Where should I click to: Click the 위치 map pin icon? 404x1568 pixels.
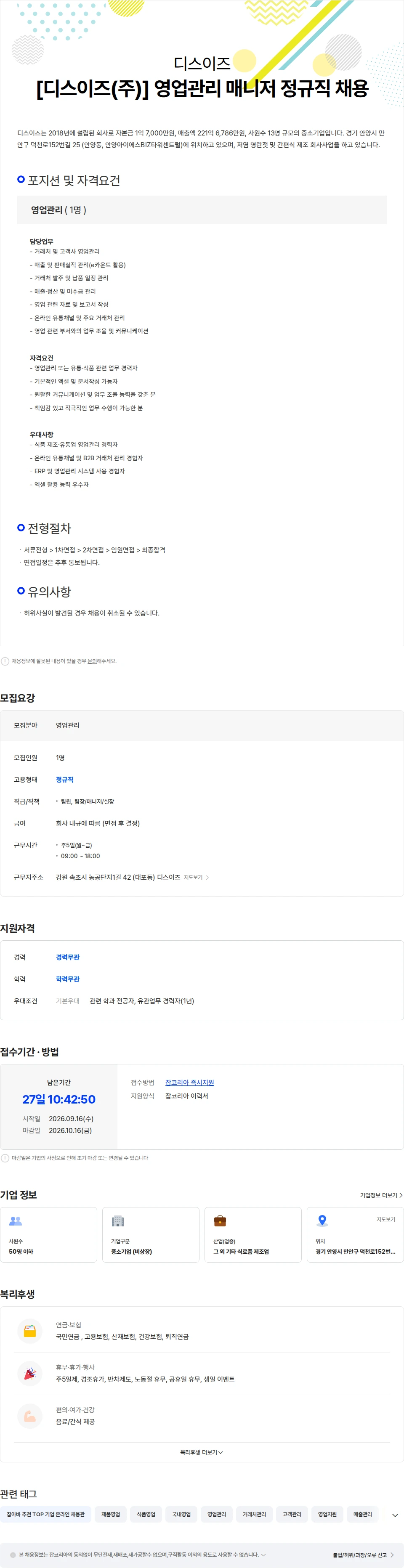tap(322, 1221)
